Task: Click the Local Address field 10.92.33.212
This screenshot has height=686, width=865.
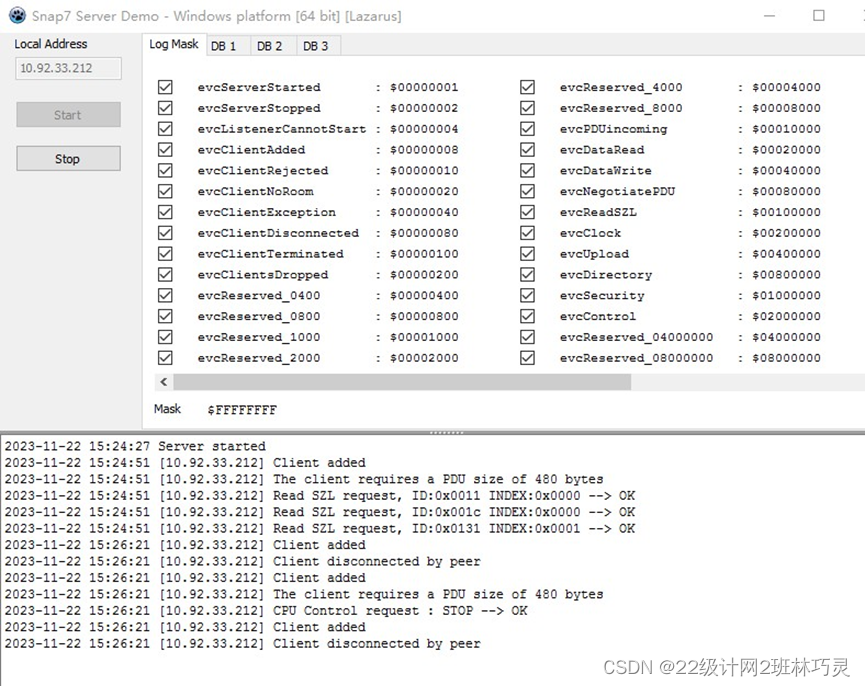Action: (68, 68)
